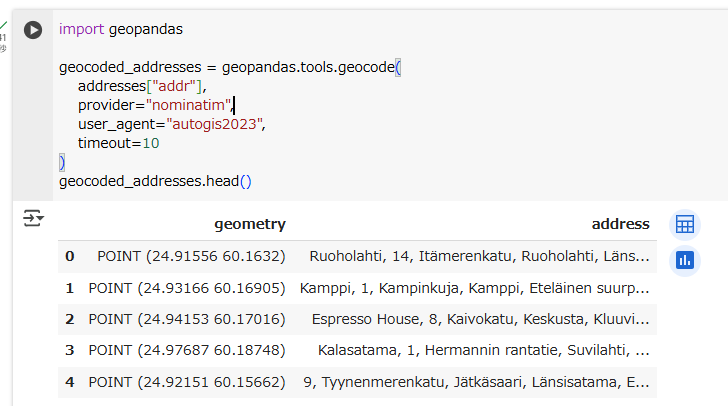Screen dimensions: 728x406
Task: Open suggested charts for dataframe
Action: [685, 260]
